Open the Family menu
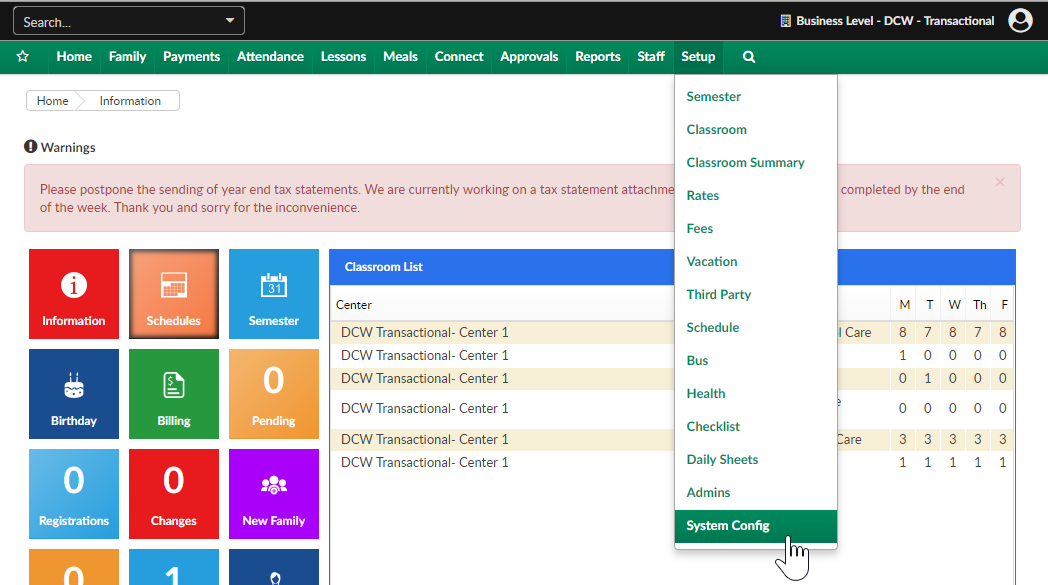The width and height of the screenshot is (1048, 585). point(128,57)
